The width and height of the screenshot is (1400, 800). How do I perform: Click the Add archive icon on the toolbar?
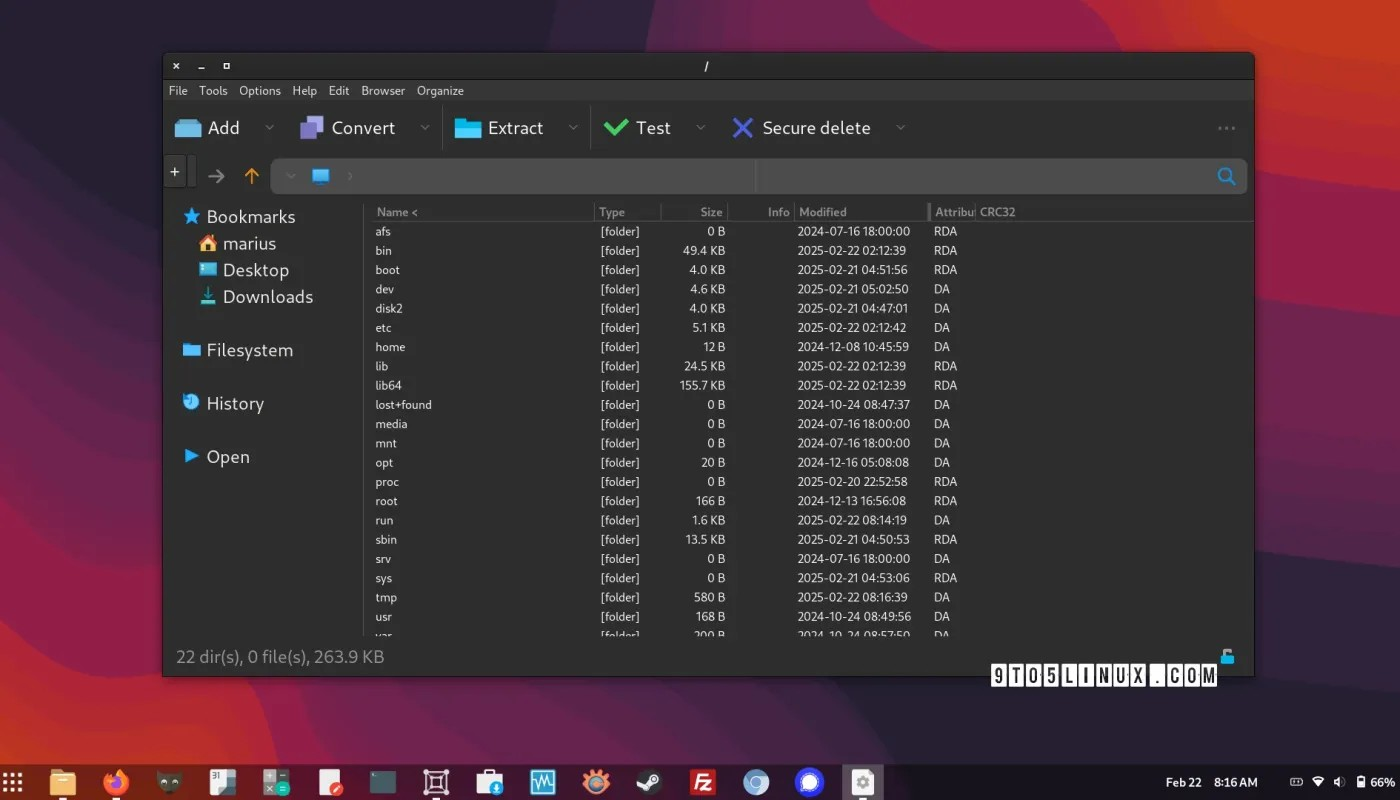click(189, 127)
